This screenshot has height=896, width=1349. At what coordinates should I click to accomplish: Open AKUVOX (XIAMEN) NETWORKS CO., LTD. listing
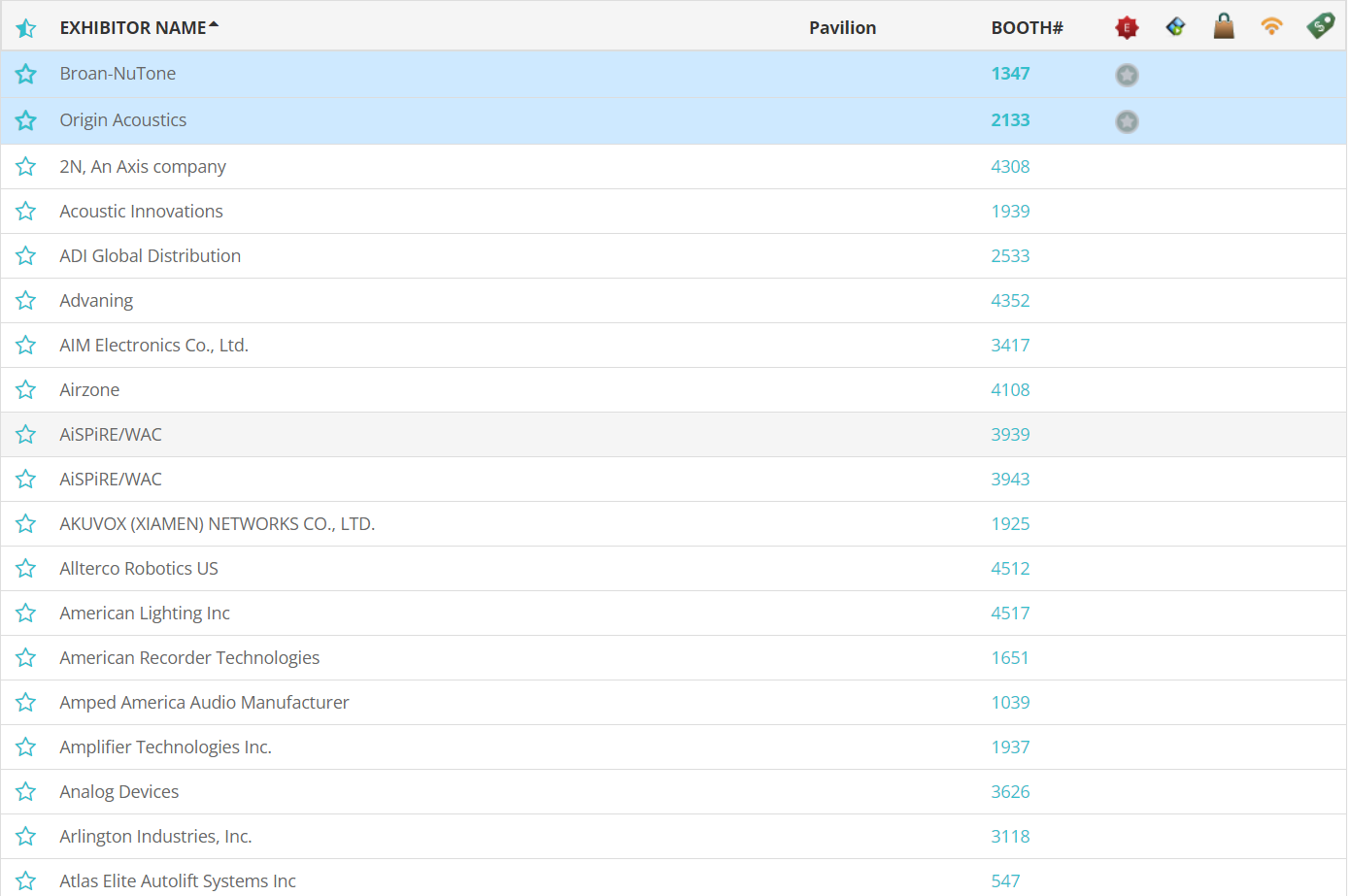click(218, 524)
